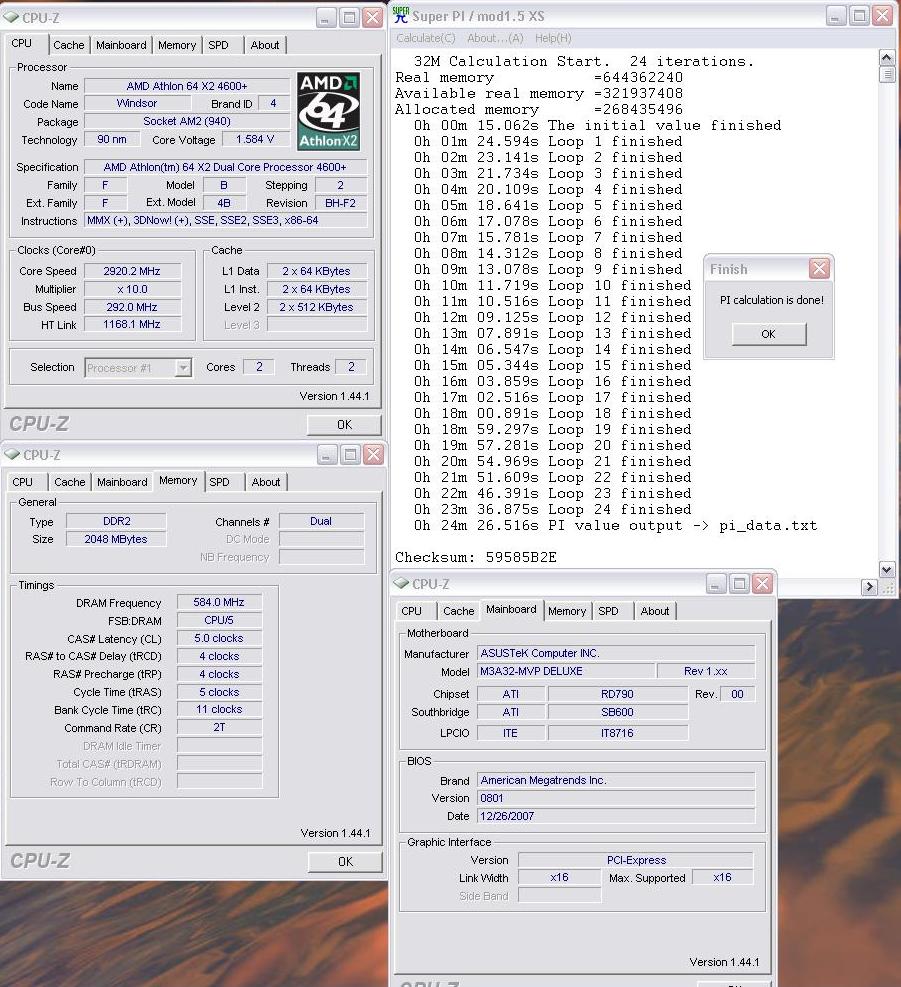
Task: Open the Cache tab in top CPU-Z window
Action: pyautogui.click(x=69, y=45)
